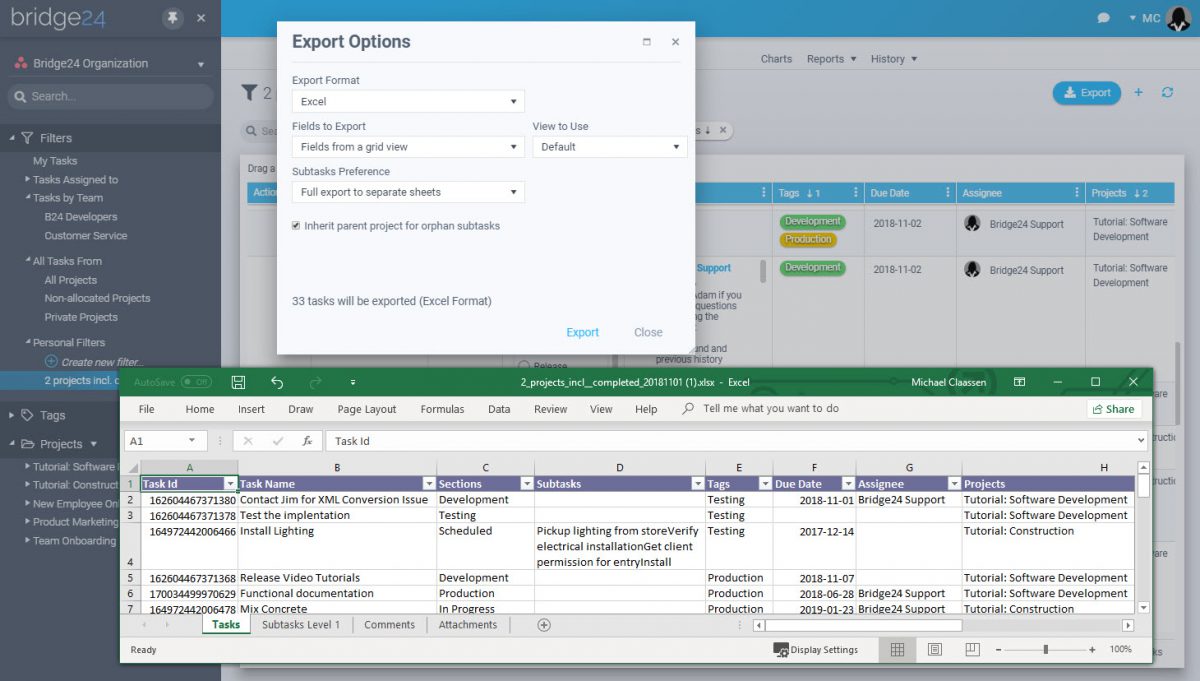This screenshot has height=681, width=1200.
Task: Click zoom out minus in Excel
Action: (x=997, y=650)
